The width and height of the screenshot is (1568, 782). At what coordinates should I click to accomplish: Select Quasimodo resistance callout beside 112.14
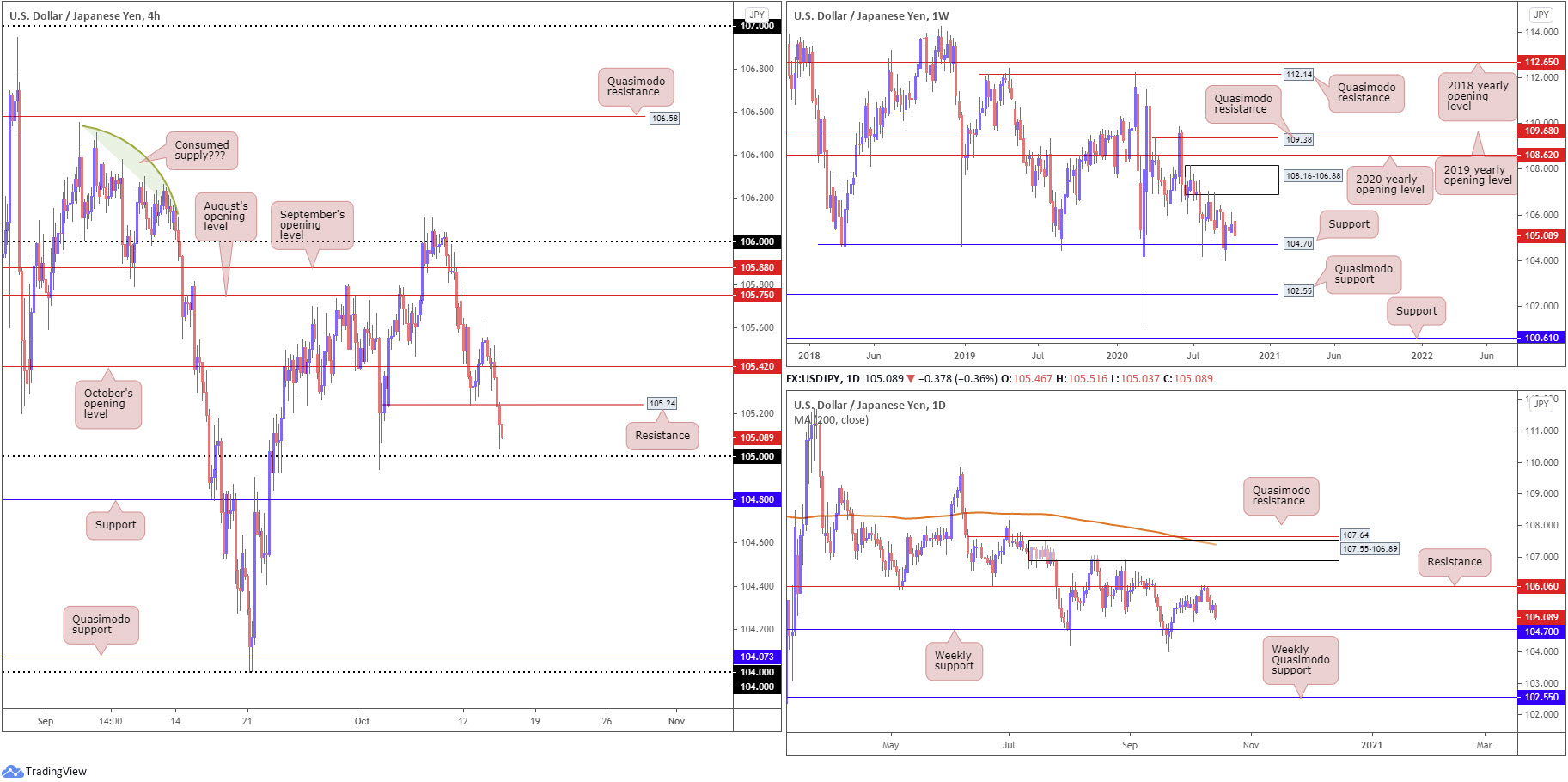pyautogui.click(x=1366, y=93)
